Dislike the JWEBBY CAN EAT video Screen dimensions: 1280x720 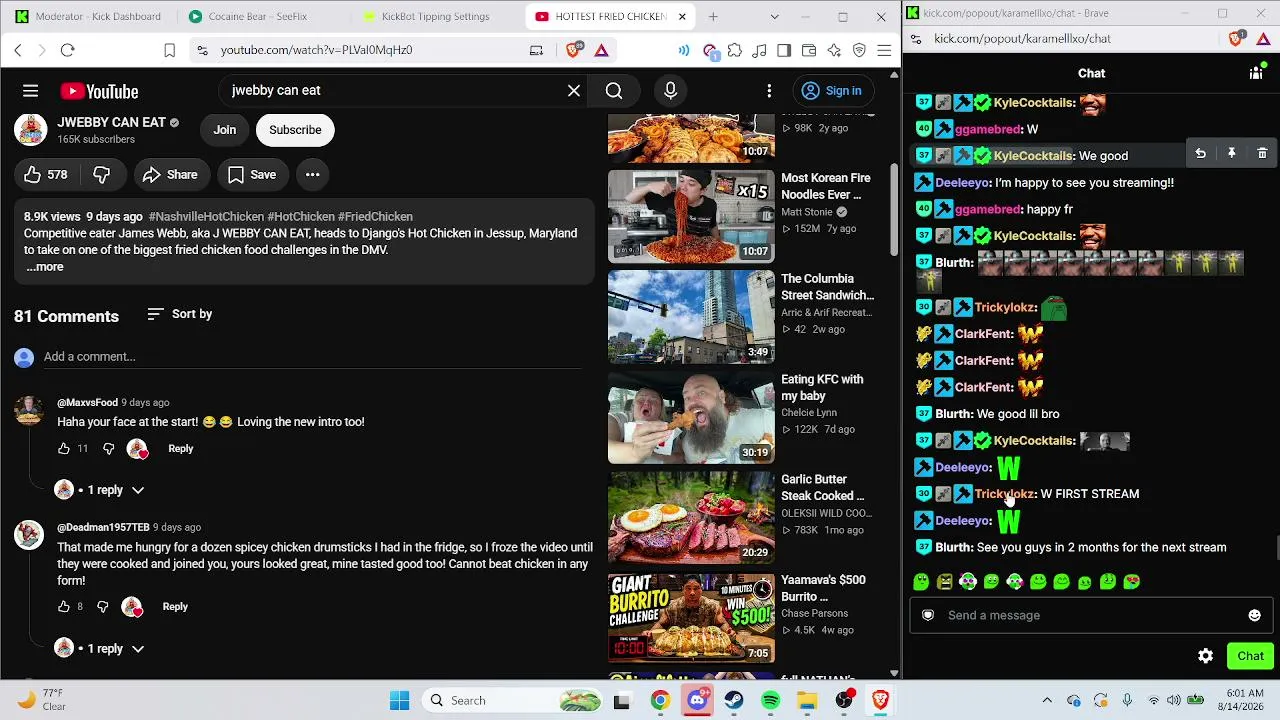coord(101,175)
